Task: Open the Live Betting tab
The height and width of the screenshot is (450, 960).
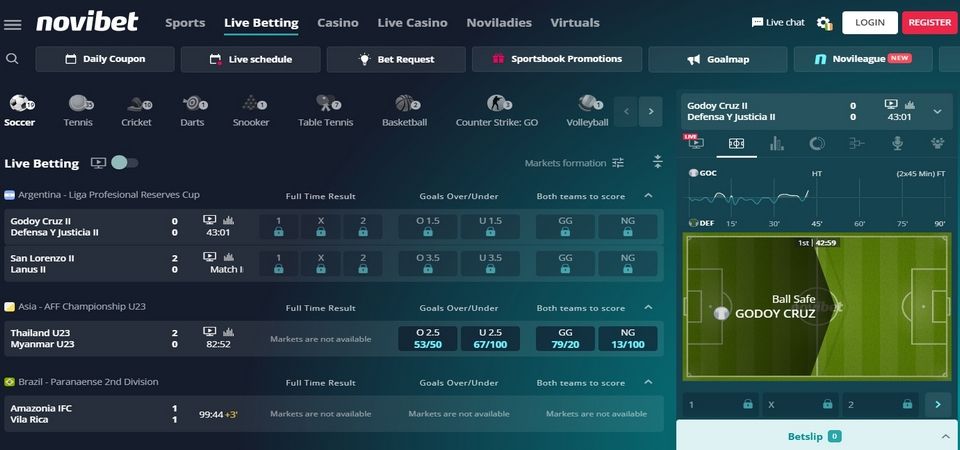Action: (261, 23)
